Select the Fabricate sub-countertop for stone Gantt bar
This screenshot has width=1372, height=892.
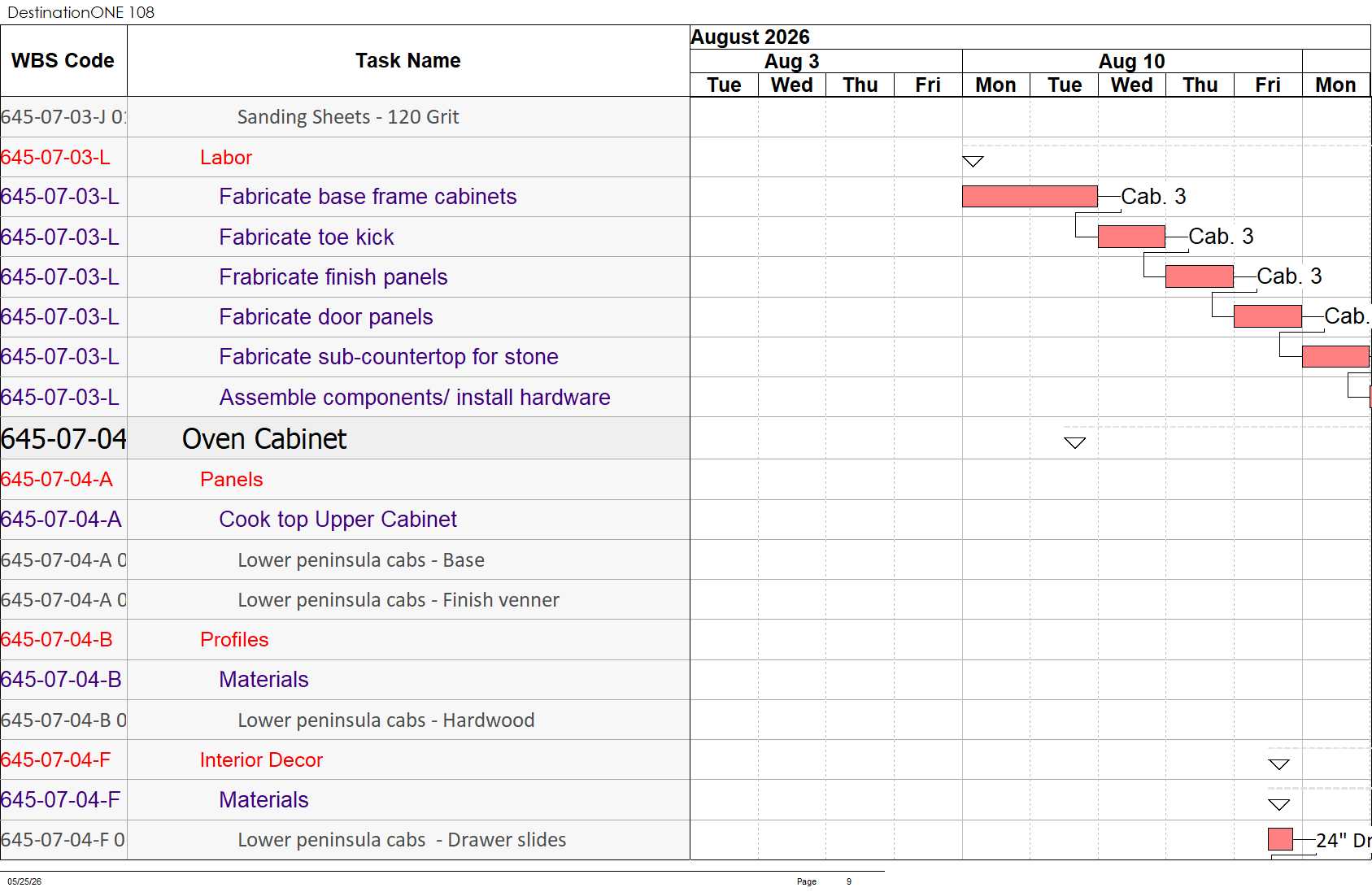point(1336,356)
